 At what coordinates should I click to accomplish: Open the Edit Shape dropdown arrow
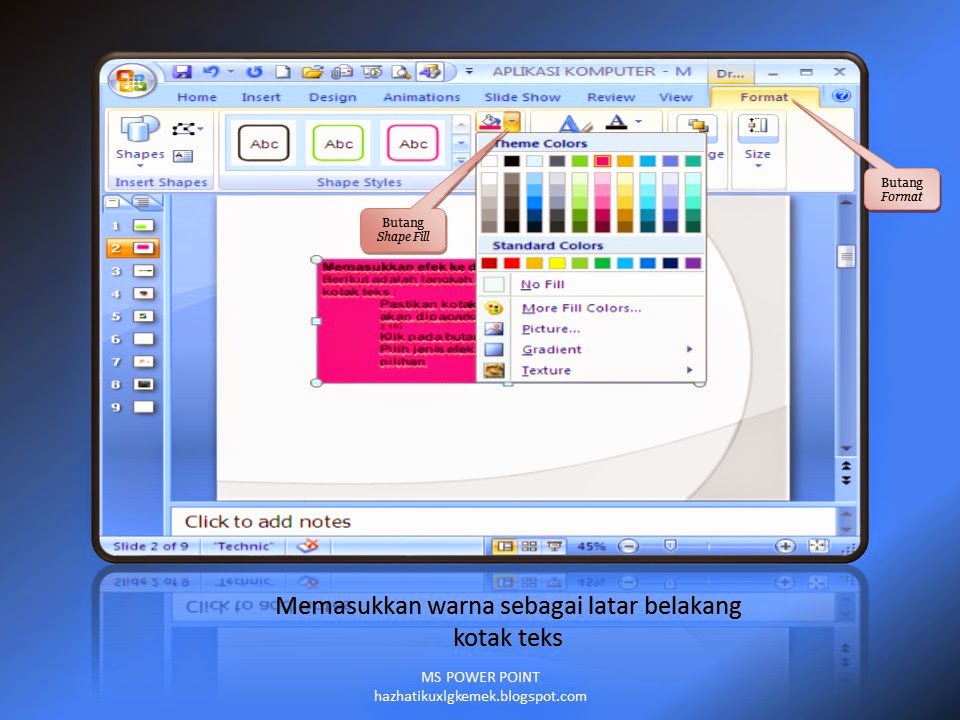(x=200, y=129)
